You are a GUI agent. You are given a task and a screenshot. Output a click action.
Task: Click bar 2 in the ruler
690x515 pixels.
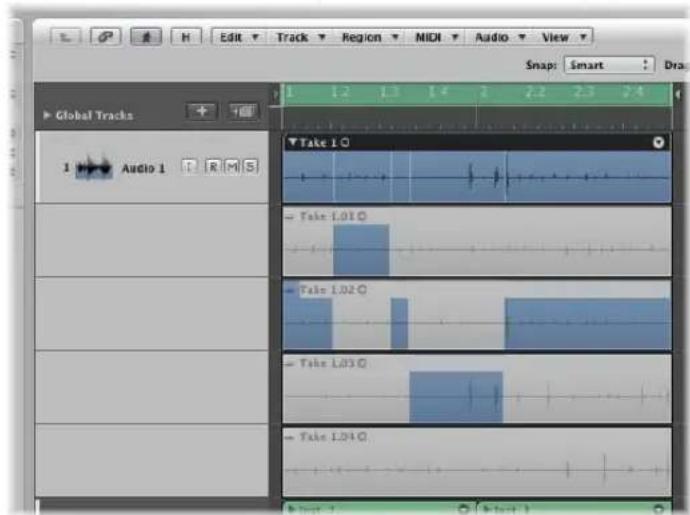[x=484, y=92]
